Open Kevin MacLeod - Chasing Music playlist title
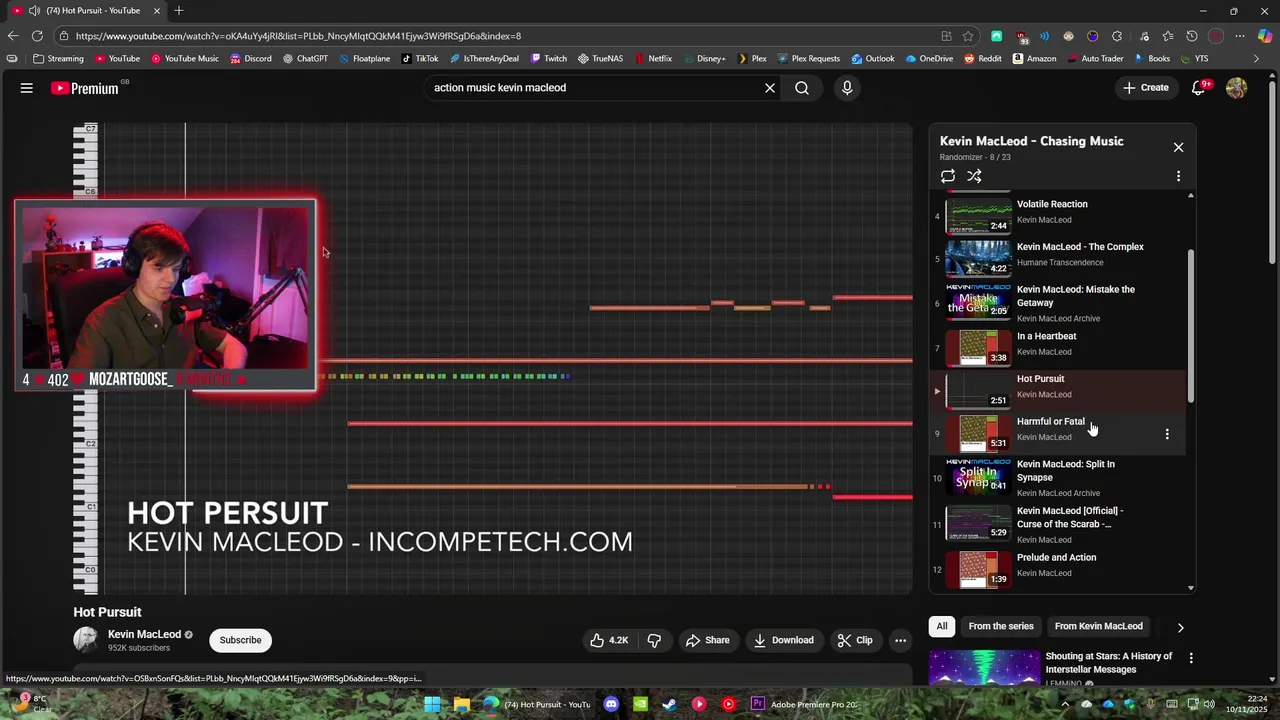 (1031, 141)
